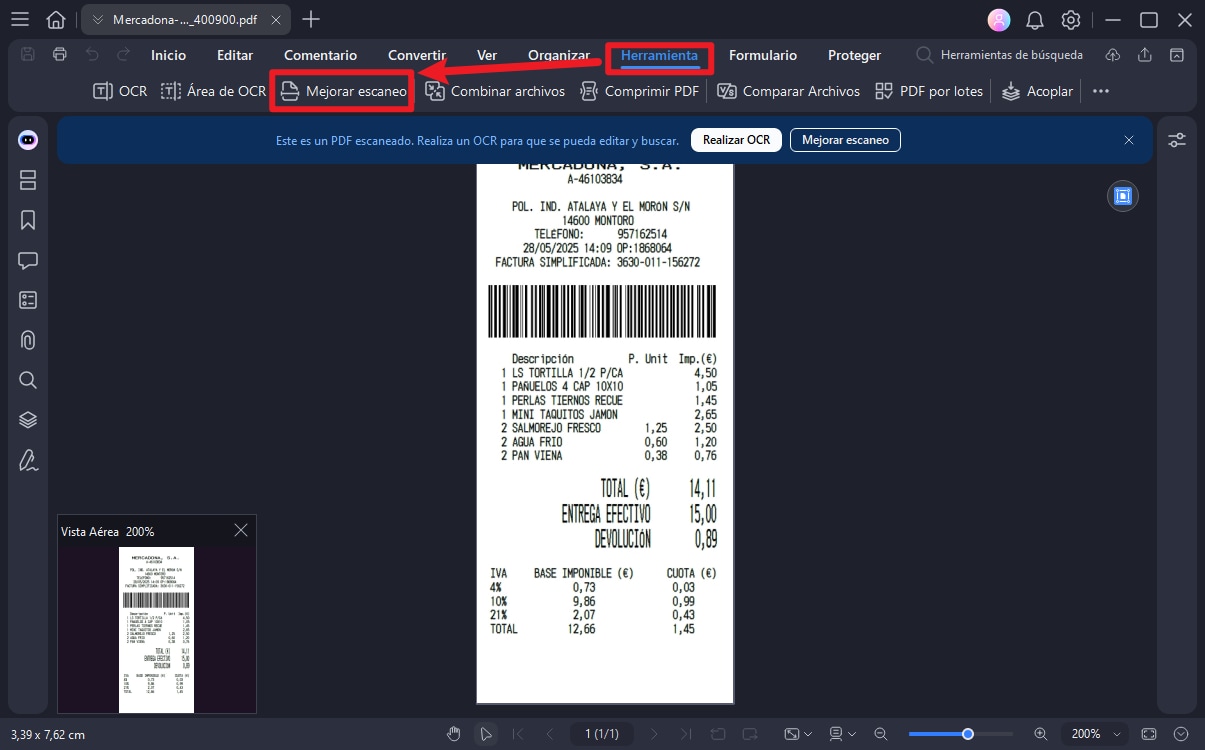Open the page thumbnails panel
The width and height of the screenshot is (1205, 750).
point(27,180)
